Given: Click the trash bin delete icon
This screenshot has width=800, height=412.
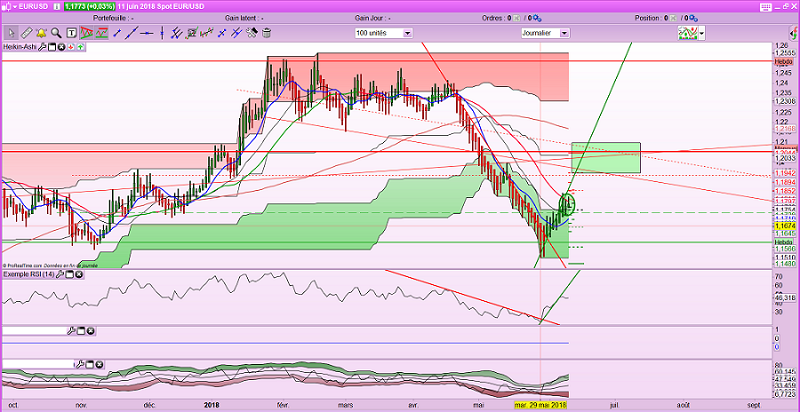Looking at the screenshot, I should (x=266, y=33).
